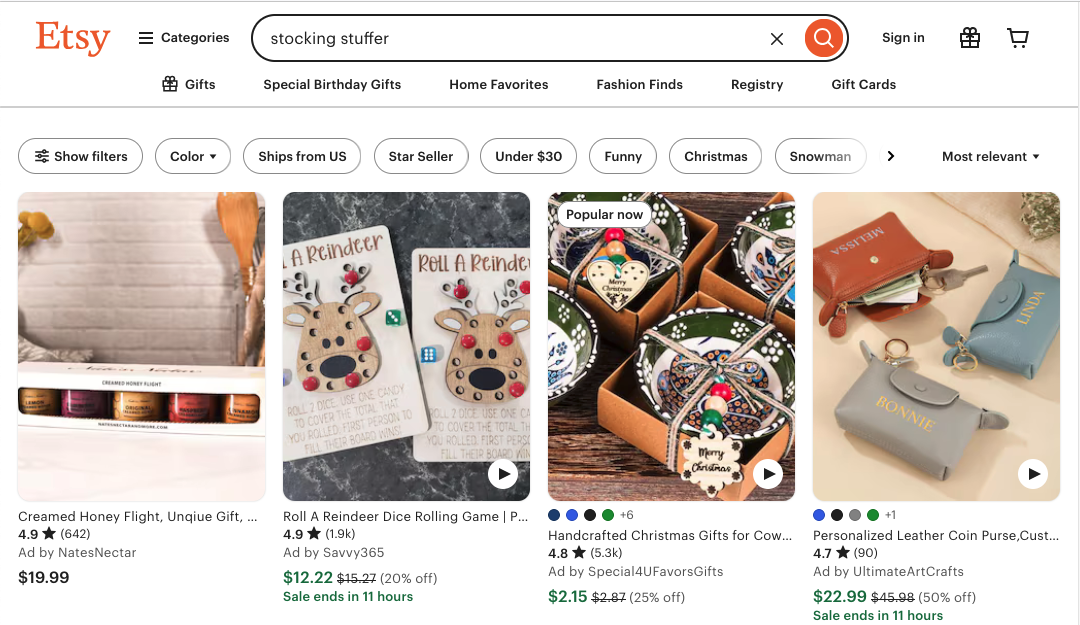1080x625 pixels.
Task: Play the leather coin purse video
Action: [1032, 474]
